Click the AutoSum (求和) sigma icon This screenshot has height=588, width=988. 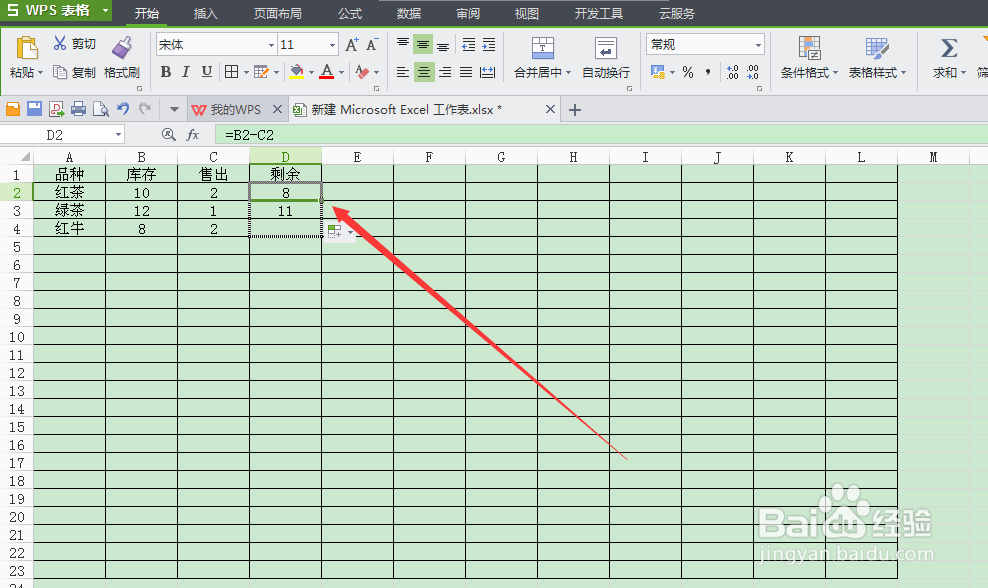point(949,48)
